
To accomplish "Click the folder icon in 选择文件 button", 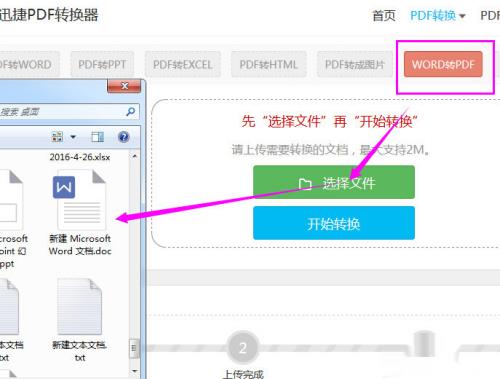I will coord(305,184).
